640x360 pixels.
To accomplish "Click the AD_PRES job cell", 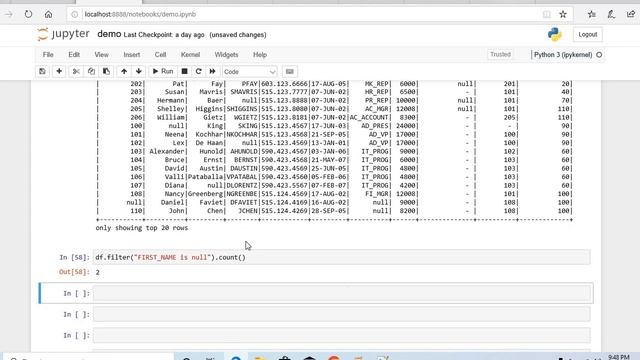I will pyautogui.click(x=375, y=126).
